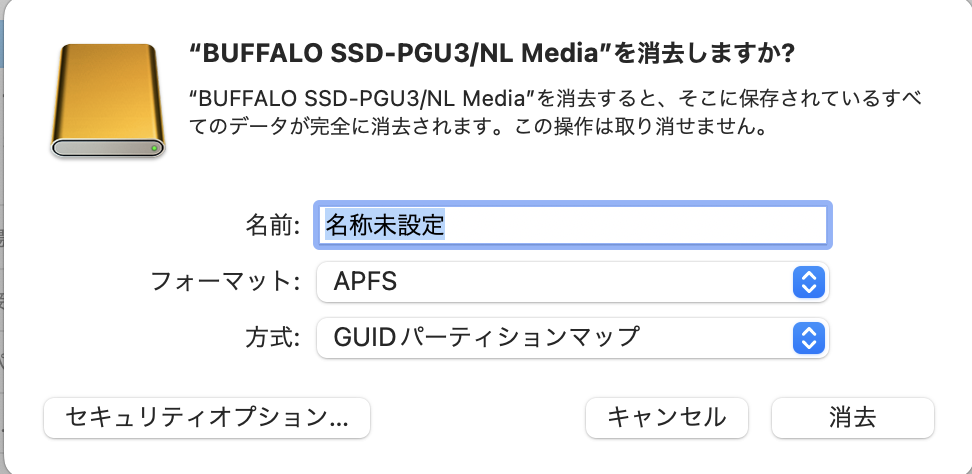This screenshot has height=474, width=972.
Task: Open セキュリティオプション… settings
Action: click(207, 418)
